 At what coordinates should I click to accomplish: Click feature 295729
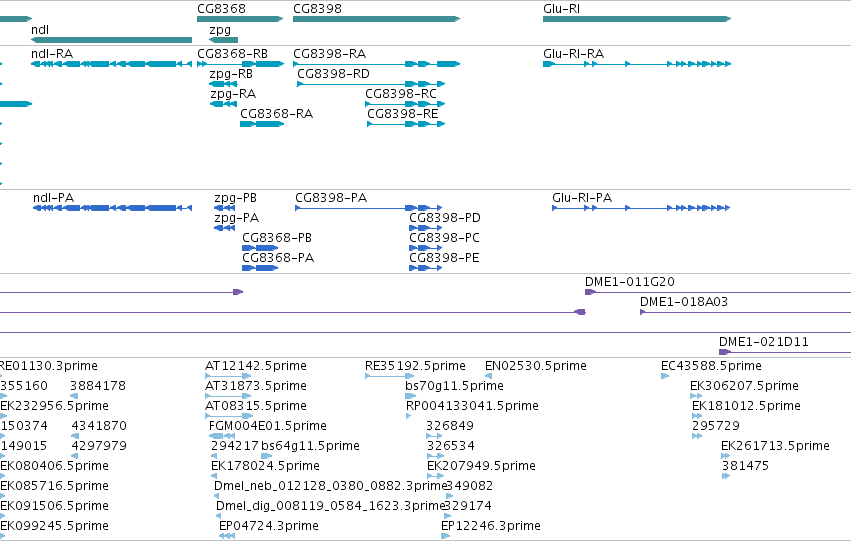[716, 427]
